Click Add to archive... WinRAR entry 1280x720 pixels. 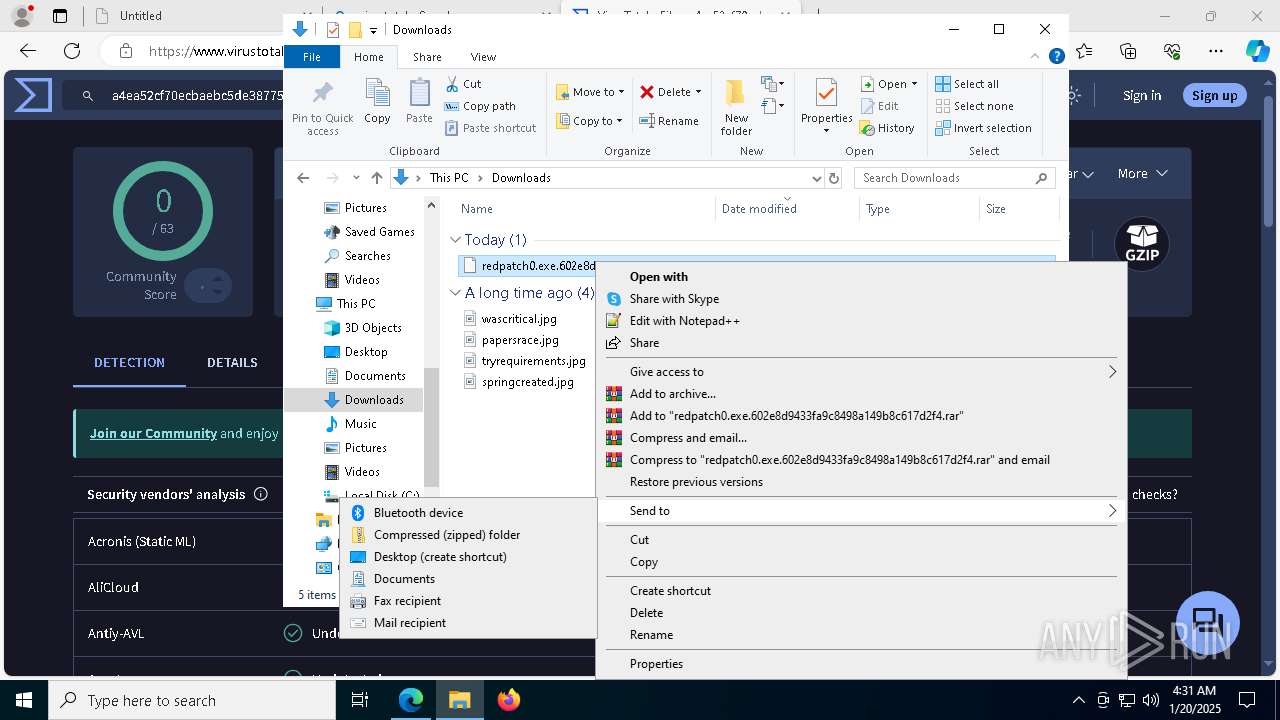click(860, 394)
